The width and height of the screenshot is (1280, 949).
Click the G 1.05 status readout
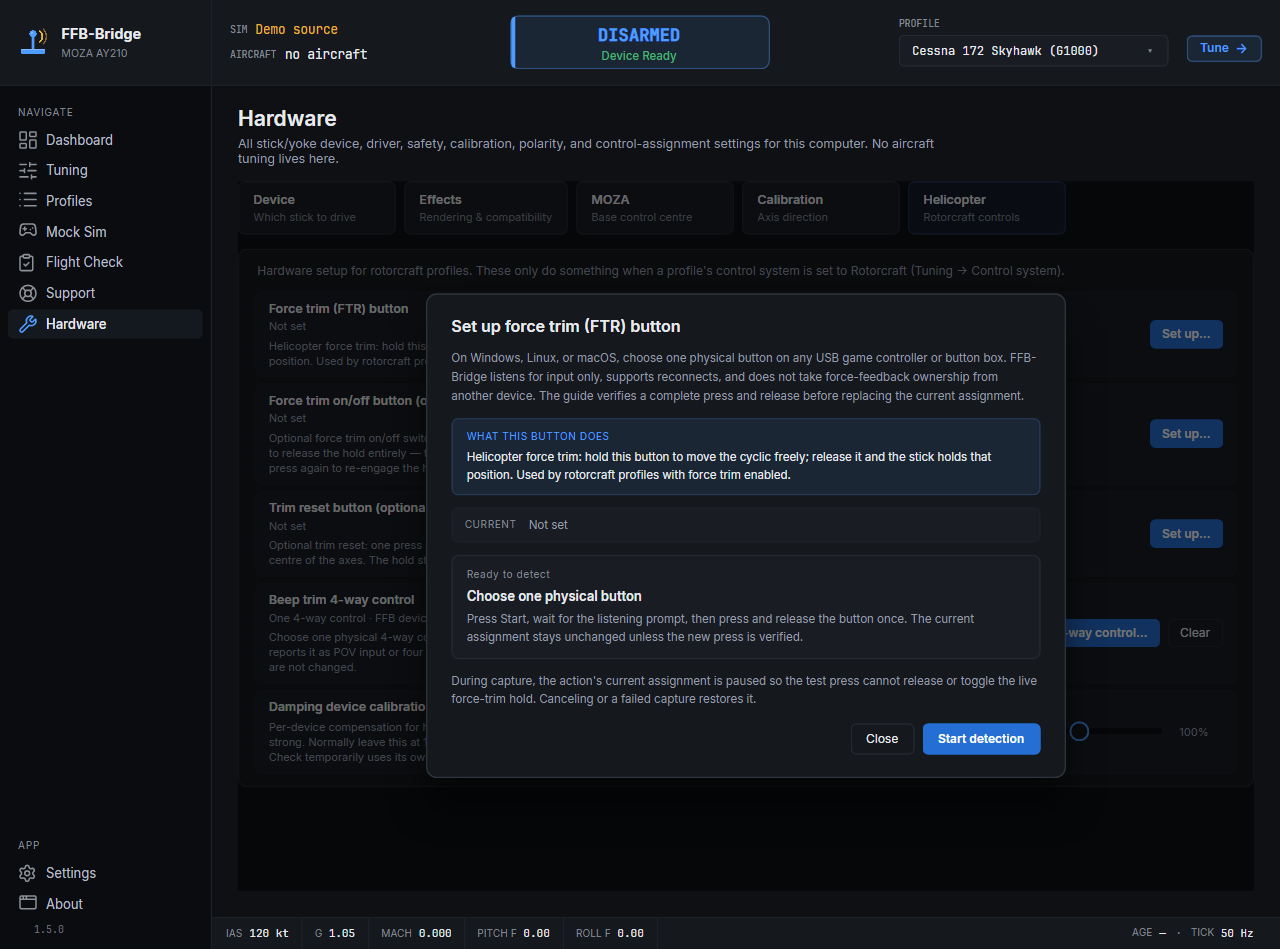(335, 933)
